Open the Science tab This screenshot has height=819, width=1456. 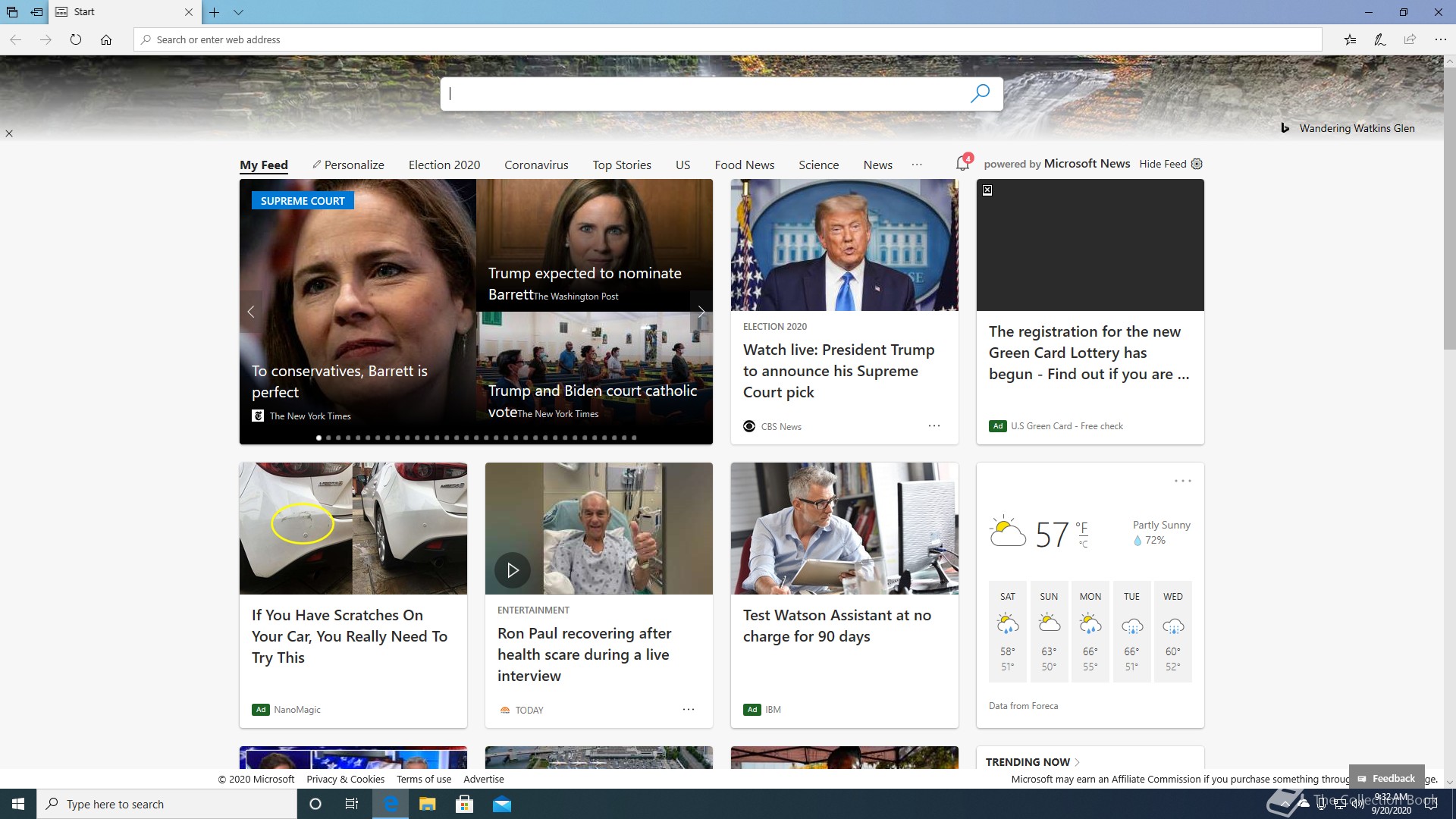[818, 165]
